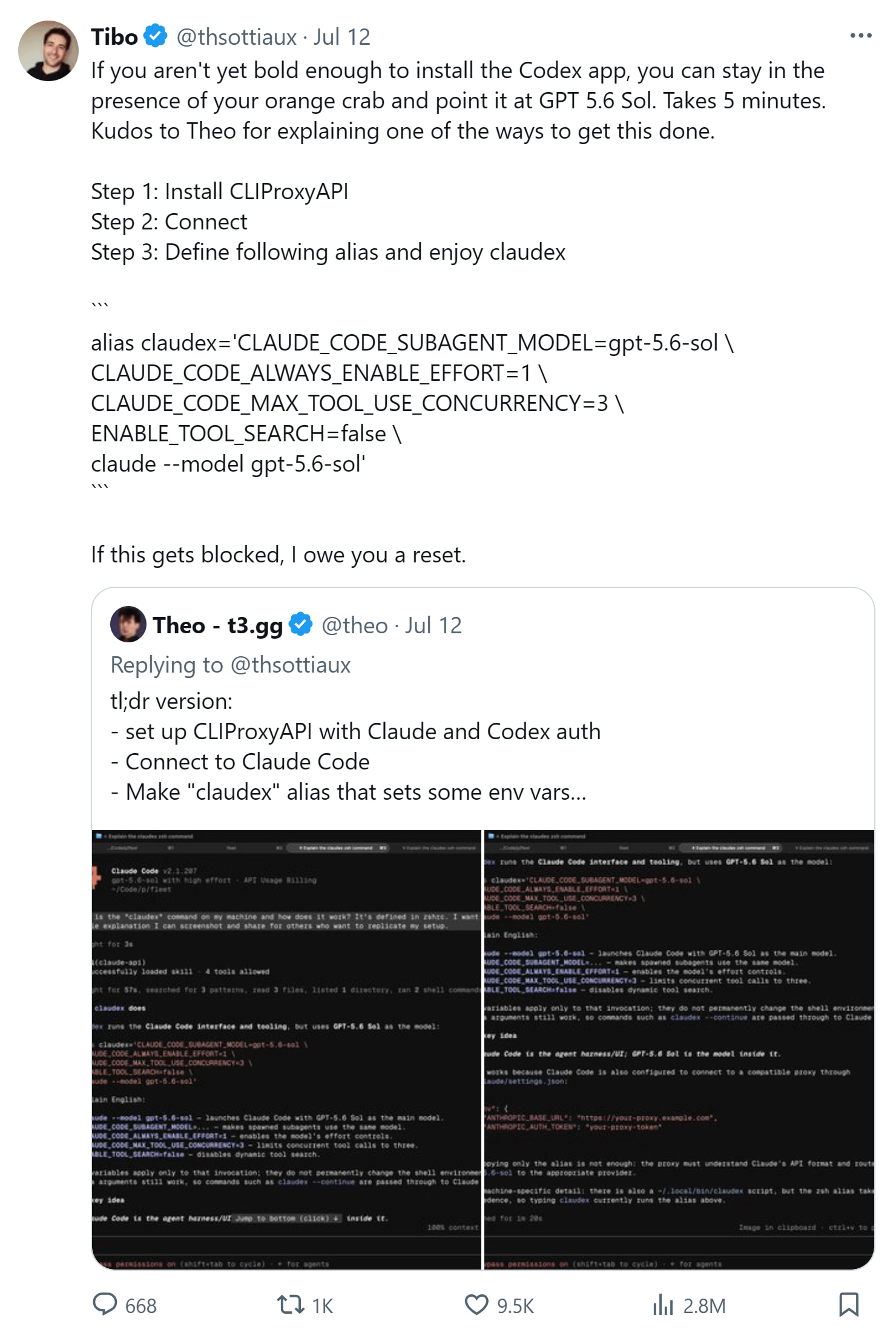The width and height of the screenshot is (896, 1344).
Task: Like the post with the heart icon
Action: click(x=476, y=1305)
